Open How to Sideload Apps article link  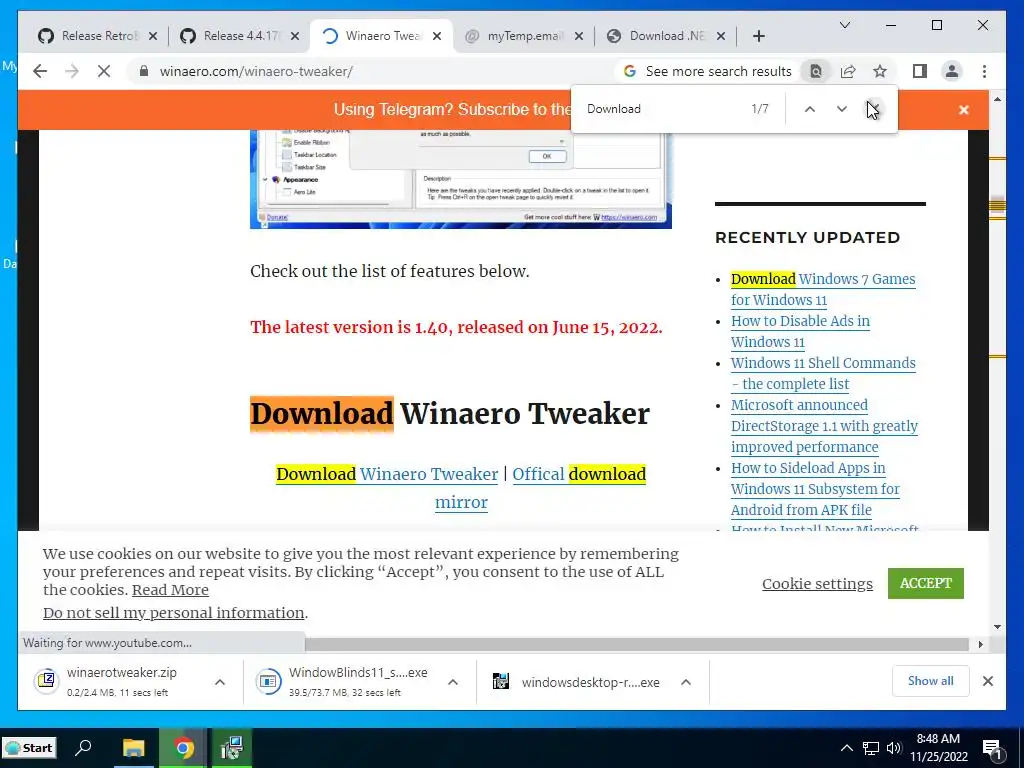click(815, 488)
